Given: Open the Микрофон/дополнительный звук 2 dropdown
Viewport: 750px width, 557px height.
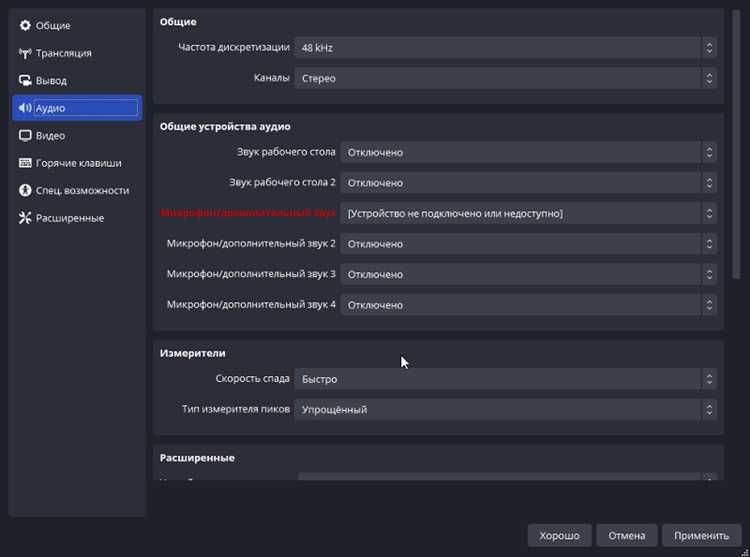Looking at the screenshot, I should (529, 244).
